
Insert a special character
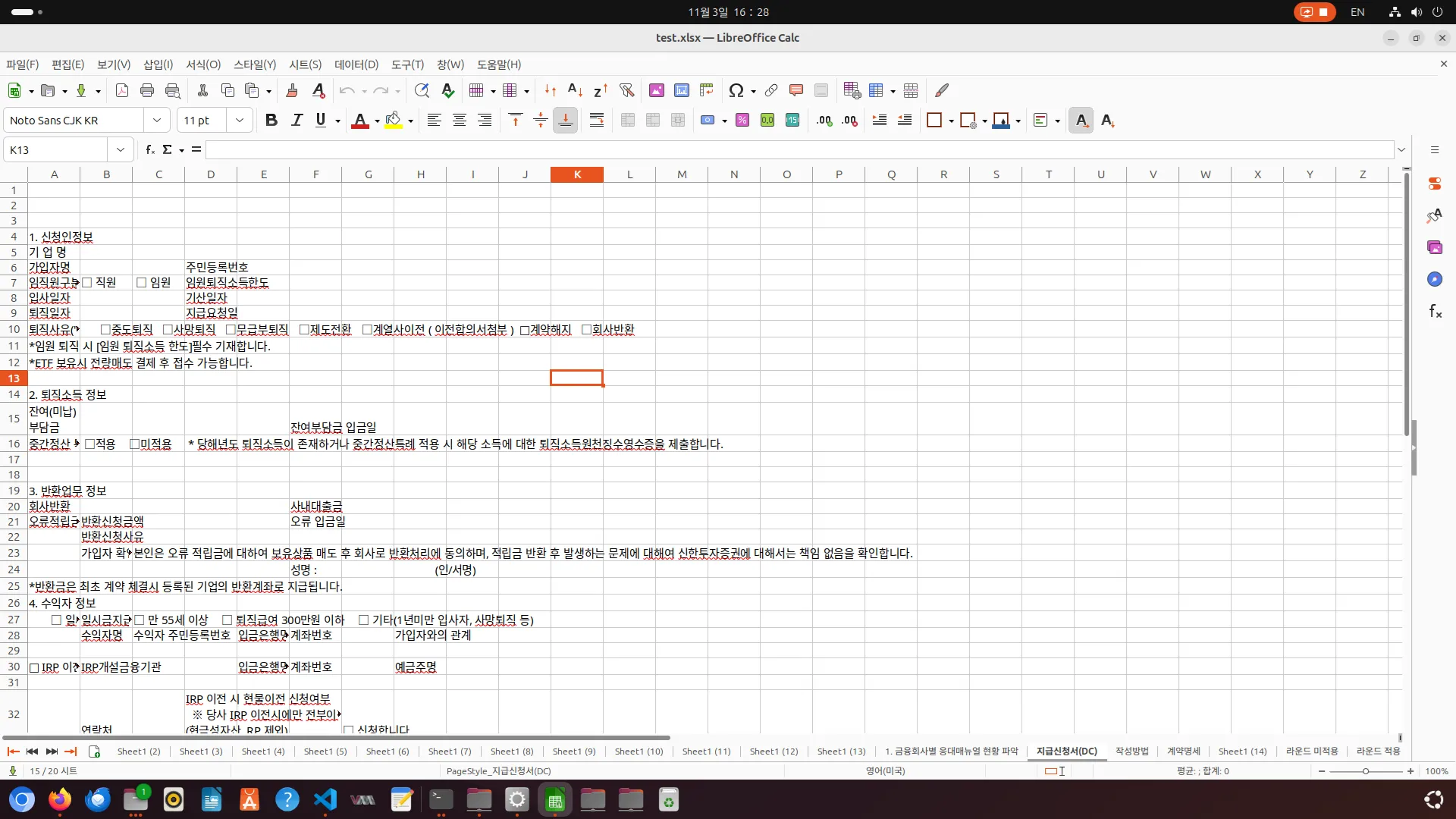pos(736,90)
